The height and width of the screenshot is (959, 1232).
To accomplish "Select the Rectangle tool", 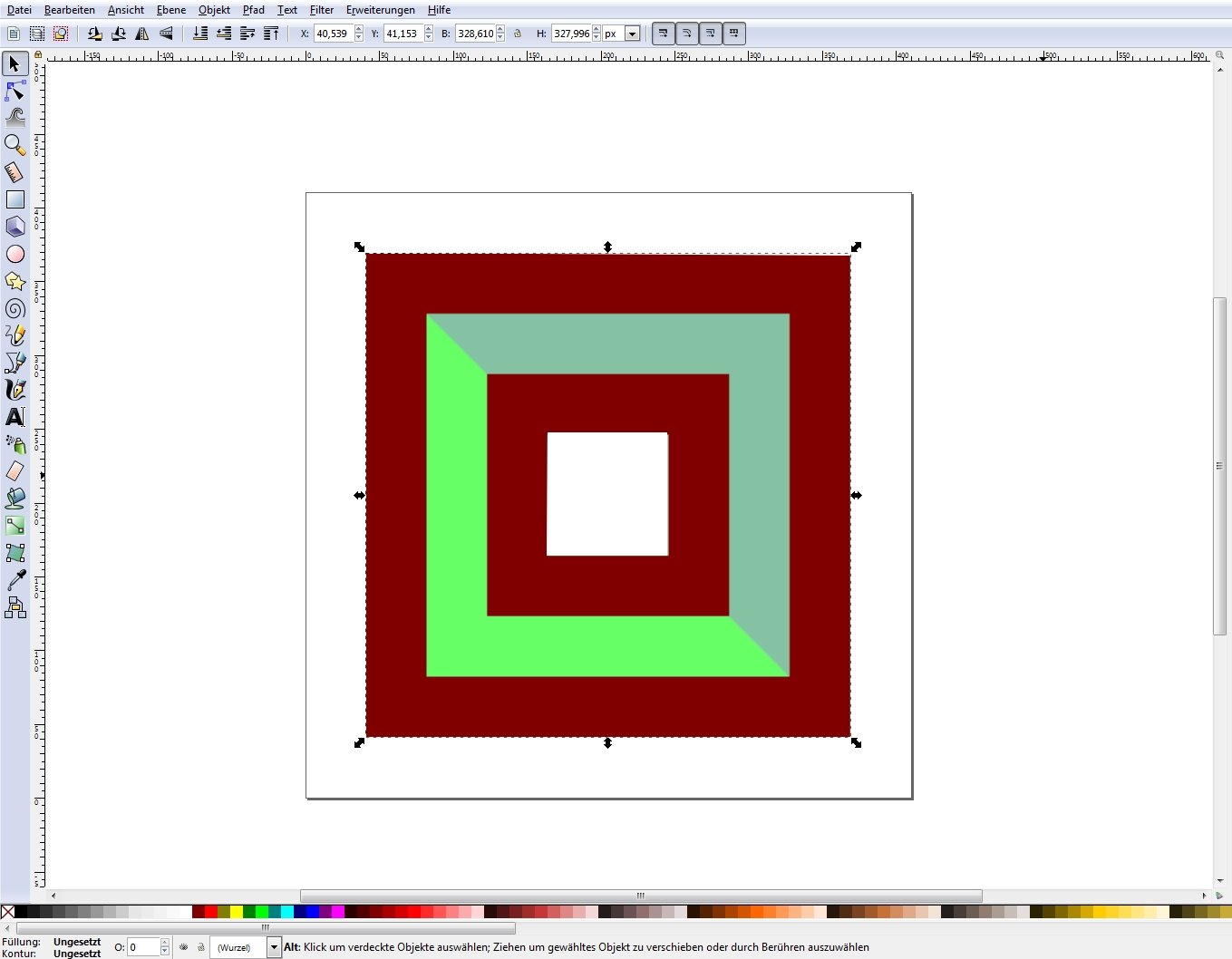I will coord(15,199).
